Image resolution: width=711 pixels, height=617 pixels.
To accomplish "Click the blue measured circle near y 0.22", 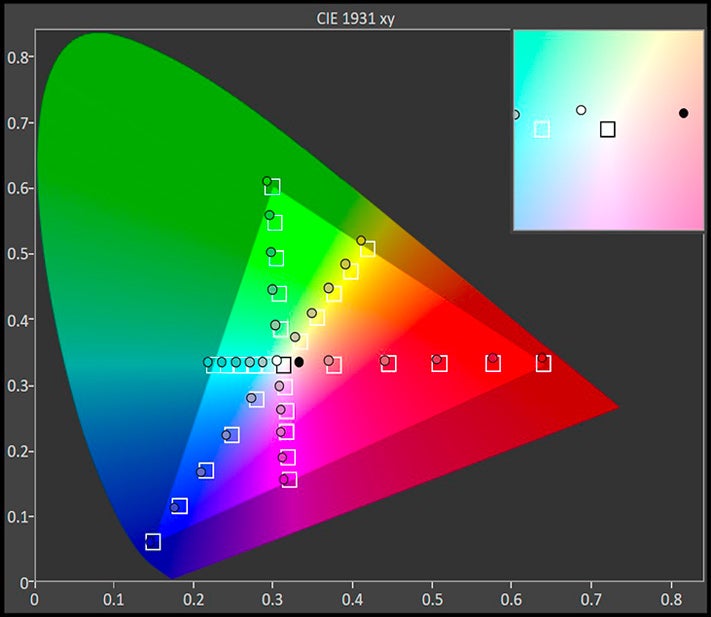I will point(226,435).
